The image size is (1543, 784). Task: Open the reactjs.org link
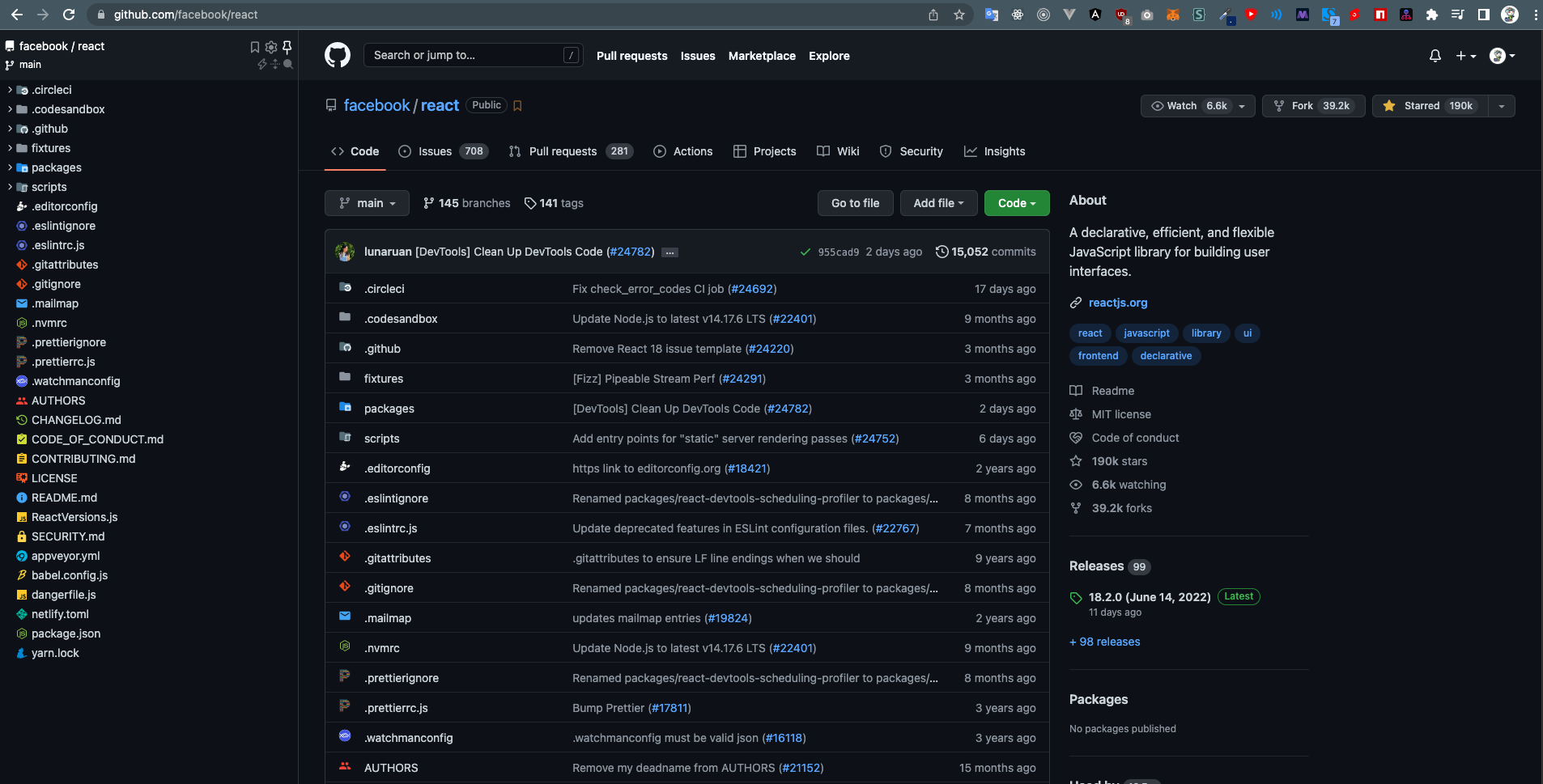click(1118, 303)
